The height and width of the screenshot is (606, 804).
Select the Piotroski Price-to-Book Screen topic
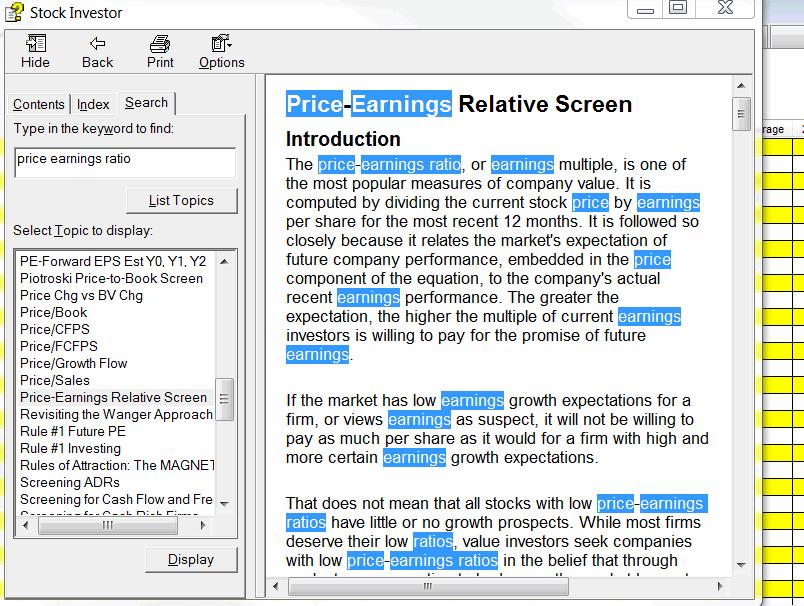click(111, 278)
